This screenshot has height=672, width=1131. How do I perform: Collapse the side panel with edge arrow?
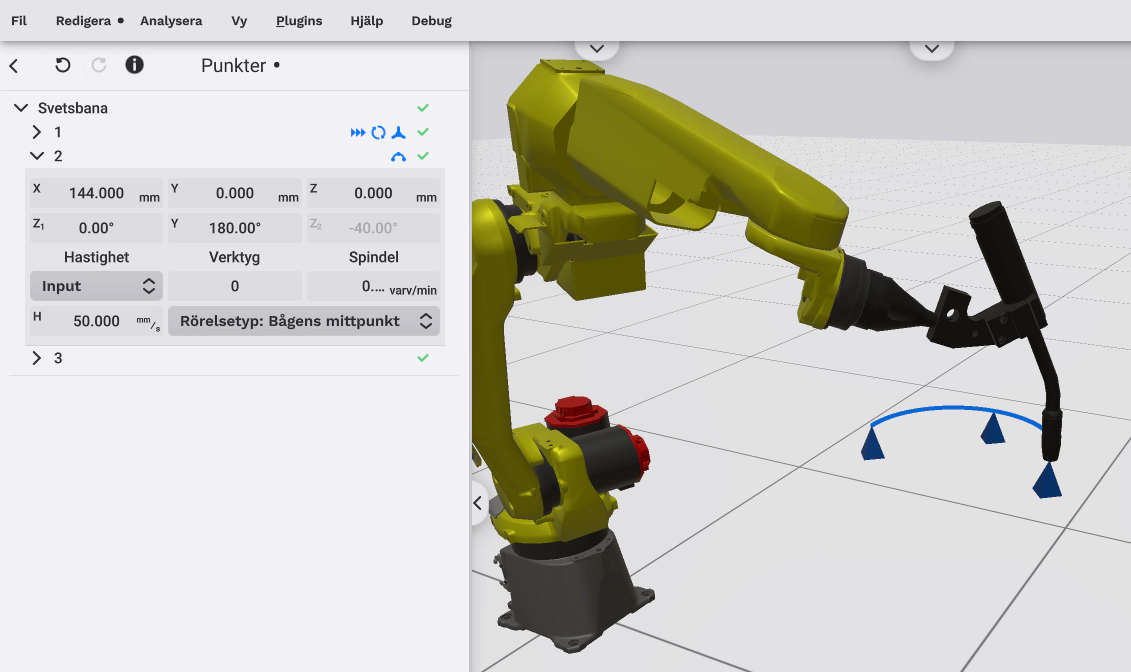coord(478,503)
